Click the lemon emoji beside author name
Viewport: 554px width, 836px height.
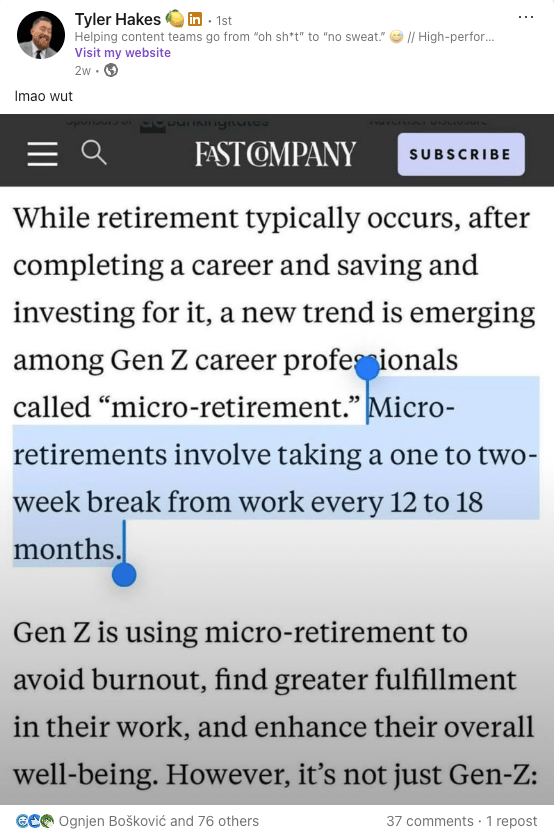click(174, 19)
